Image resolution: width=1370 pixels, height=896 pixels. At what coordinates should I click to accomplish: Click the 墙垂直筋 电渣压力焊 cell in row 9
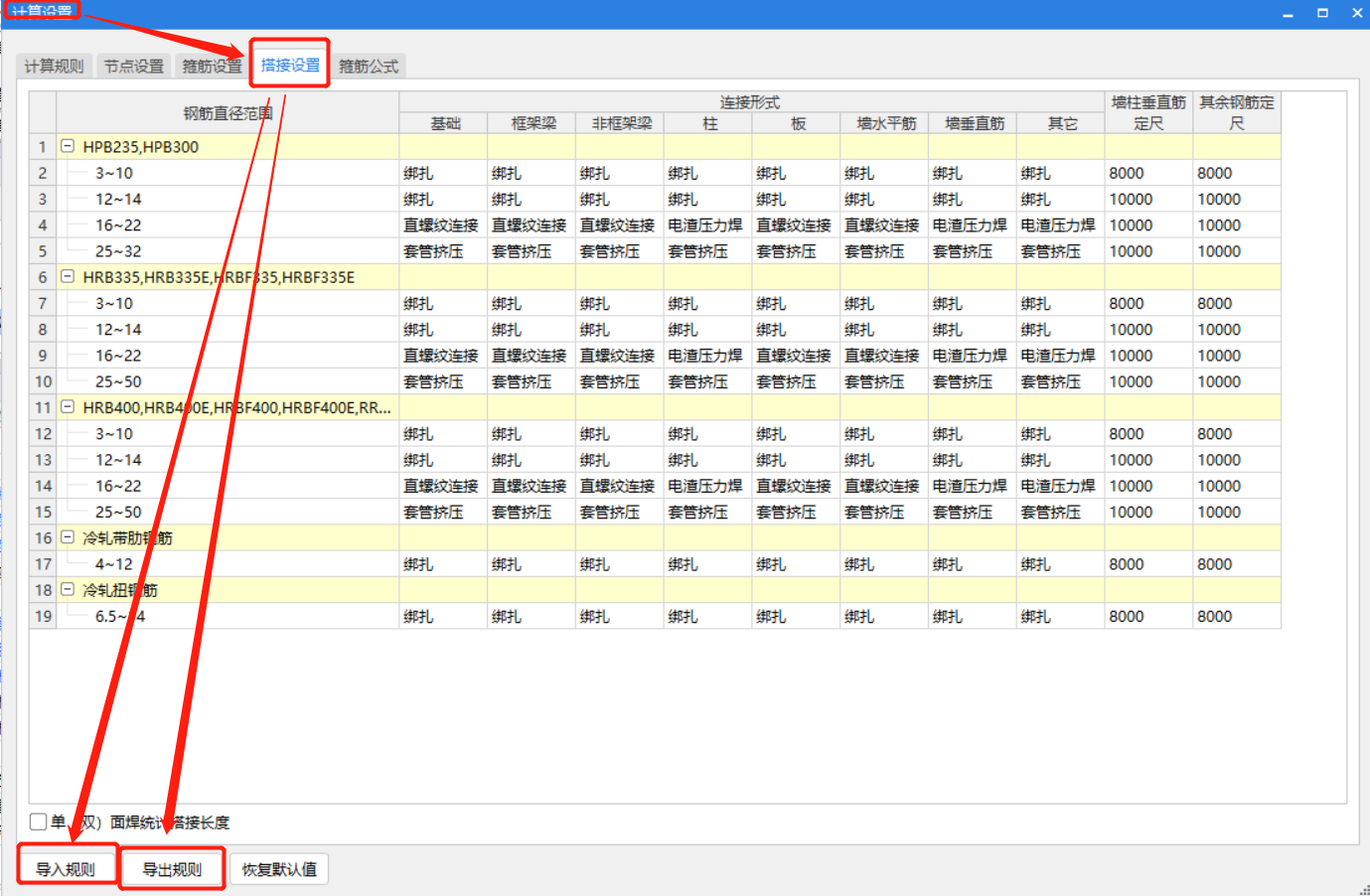click(974, 355)
